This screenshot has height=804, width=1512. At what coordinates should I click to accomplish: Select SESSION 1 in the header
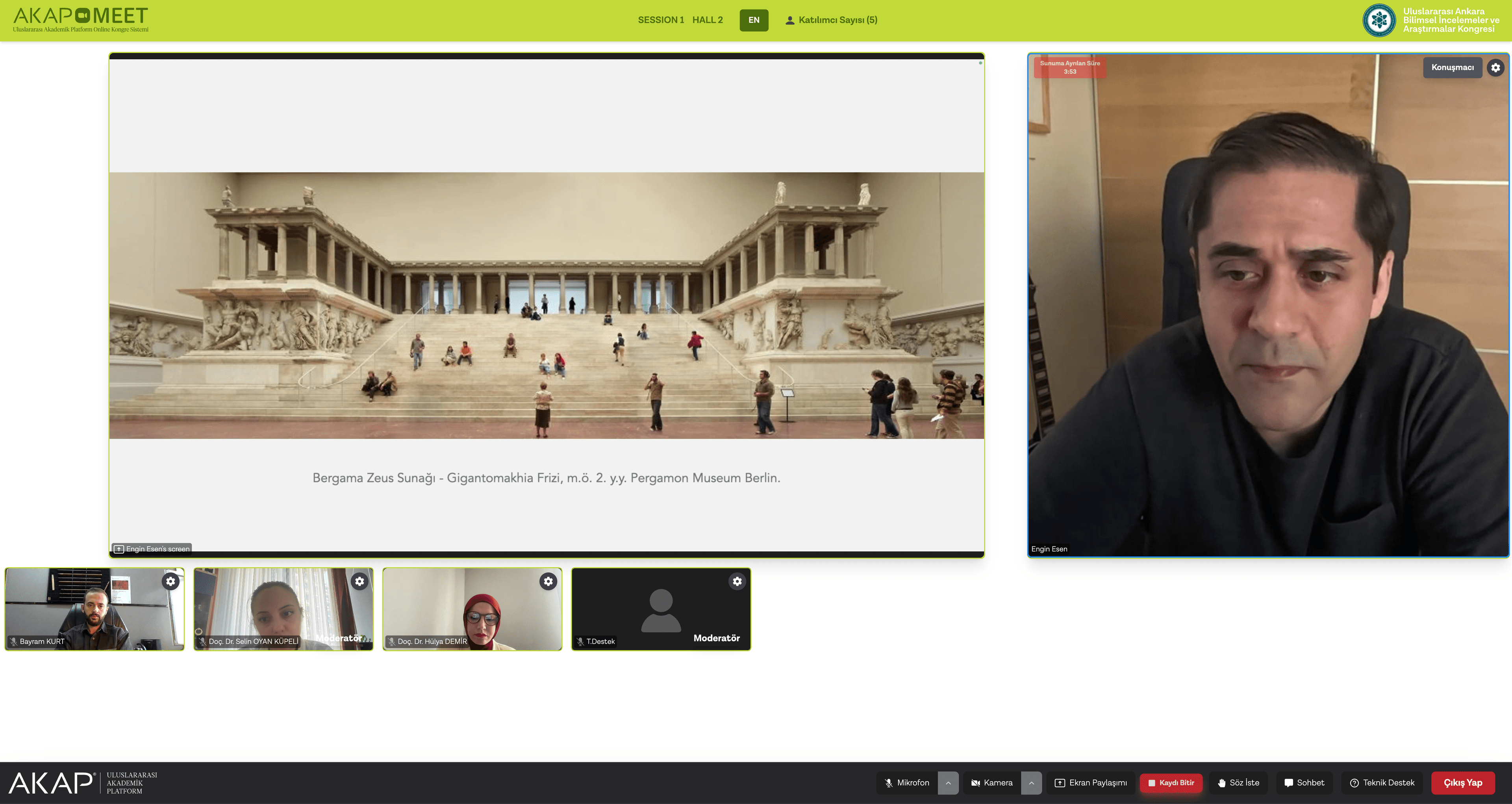(661, 20)
